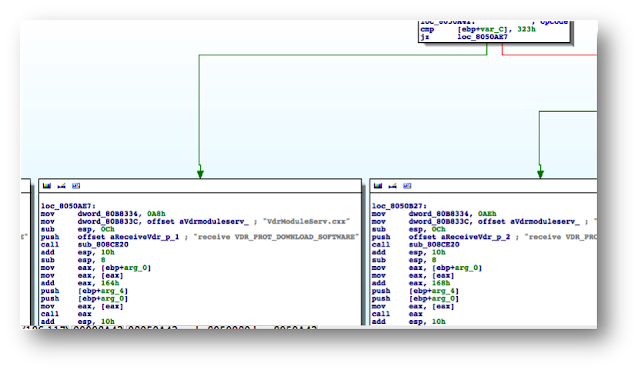The width and height of the screenshot is (640, 372).
Task: Click the jz loc_8050AE7 jump target in top block
Action: click(482, 37)
